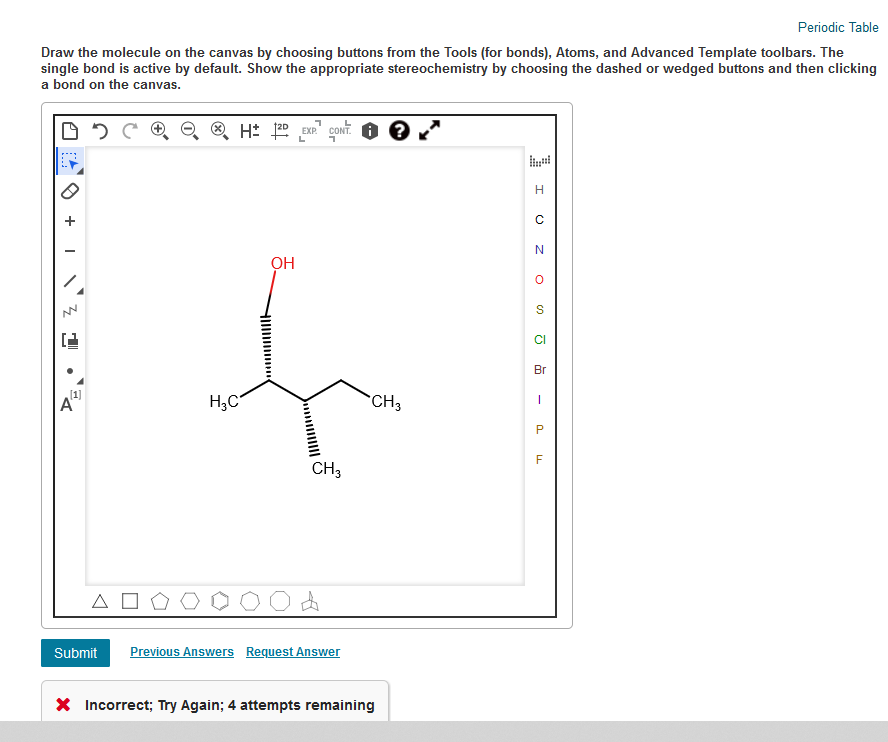The width and height of the screenshot is (888, 742).
Task: Open the Periodic Table link
Action: 837,27
